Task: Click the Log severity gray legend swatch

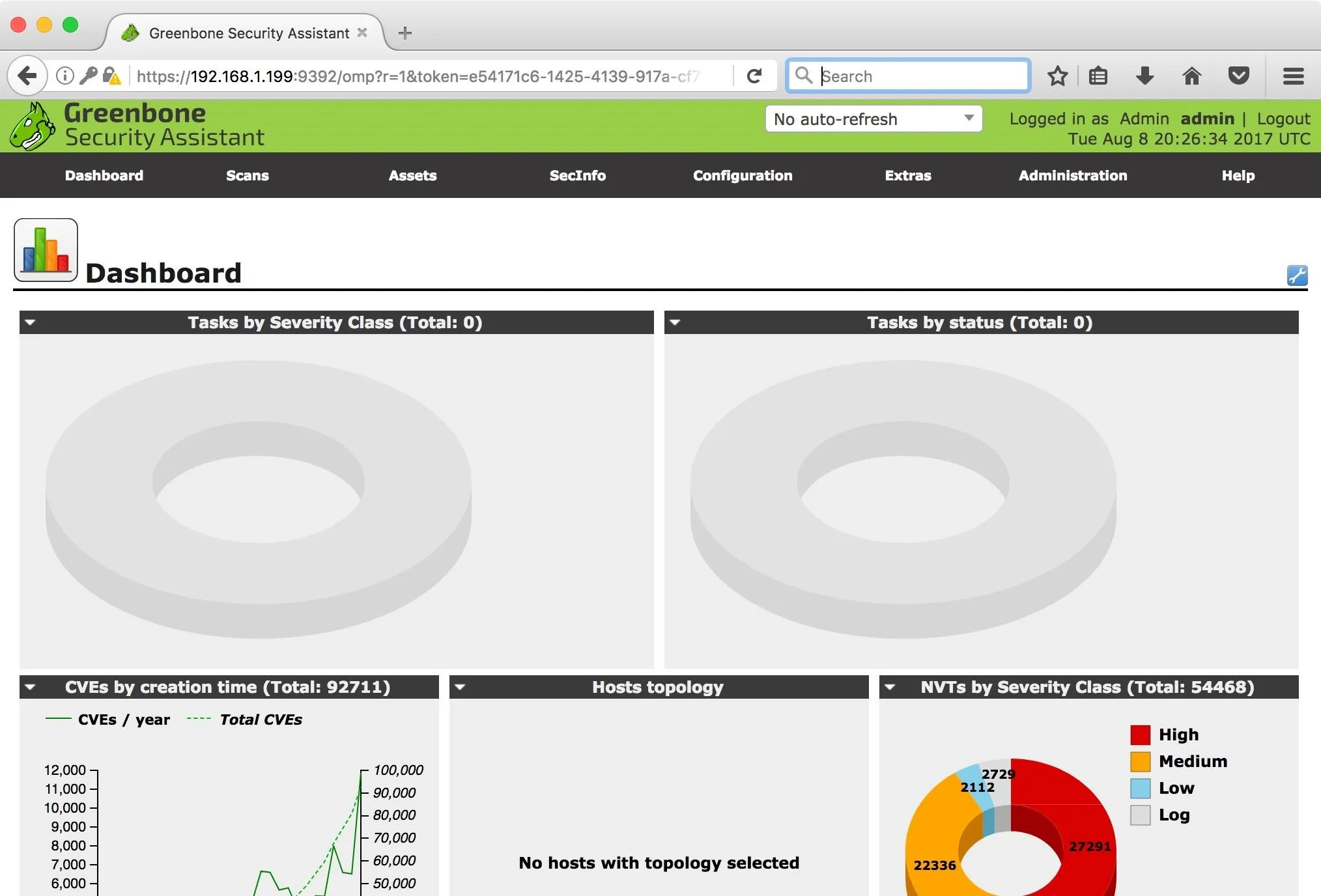Action: [1140, 815]
